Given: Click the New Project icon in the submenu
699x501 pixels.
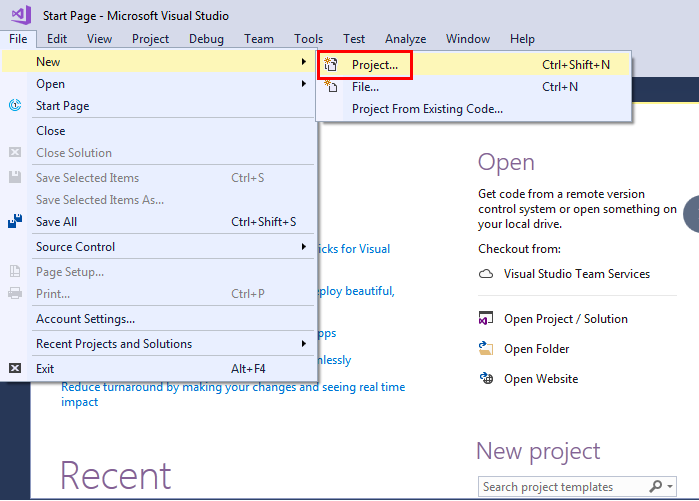Looking at the screenshot, I should 332,64.
